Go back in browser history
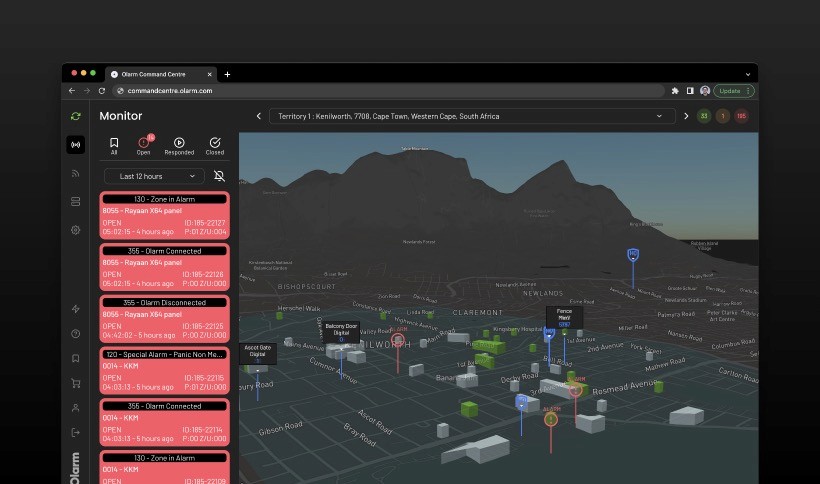 72,90
